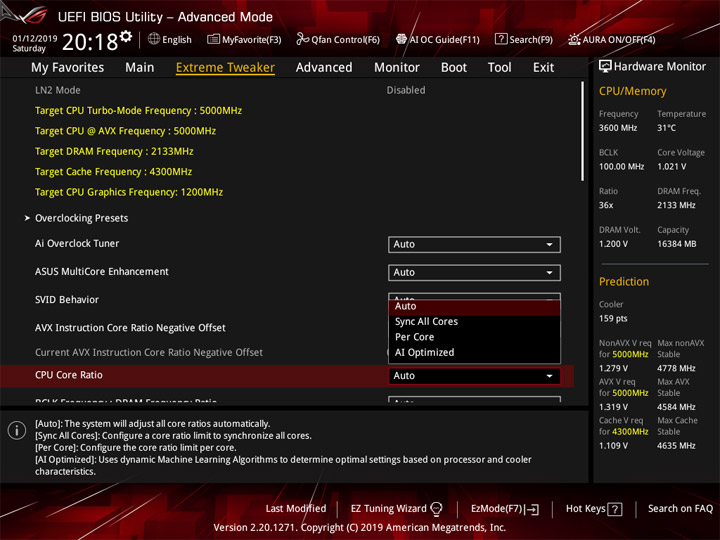Click 4635 MHz Max Cache value
The height and width of the screenshot is (540, 720).
pyautogui.click(x=676, y=446)
